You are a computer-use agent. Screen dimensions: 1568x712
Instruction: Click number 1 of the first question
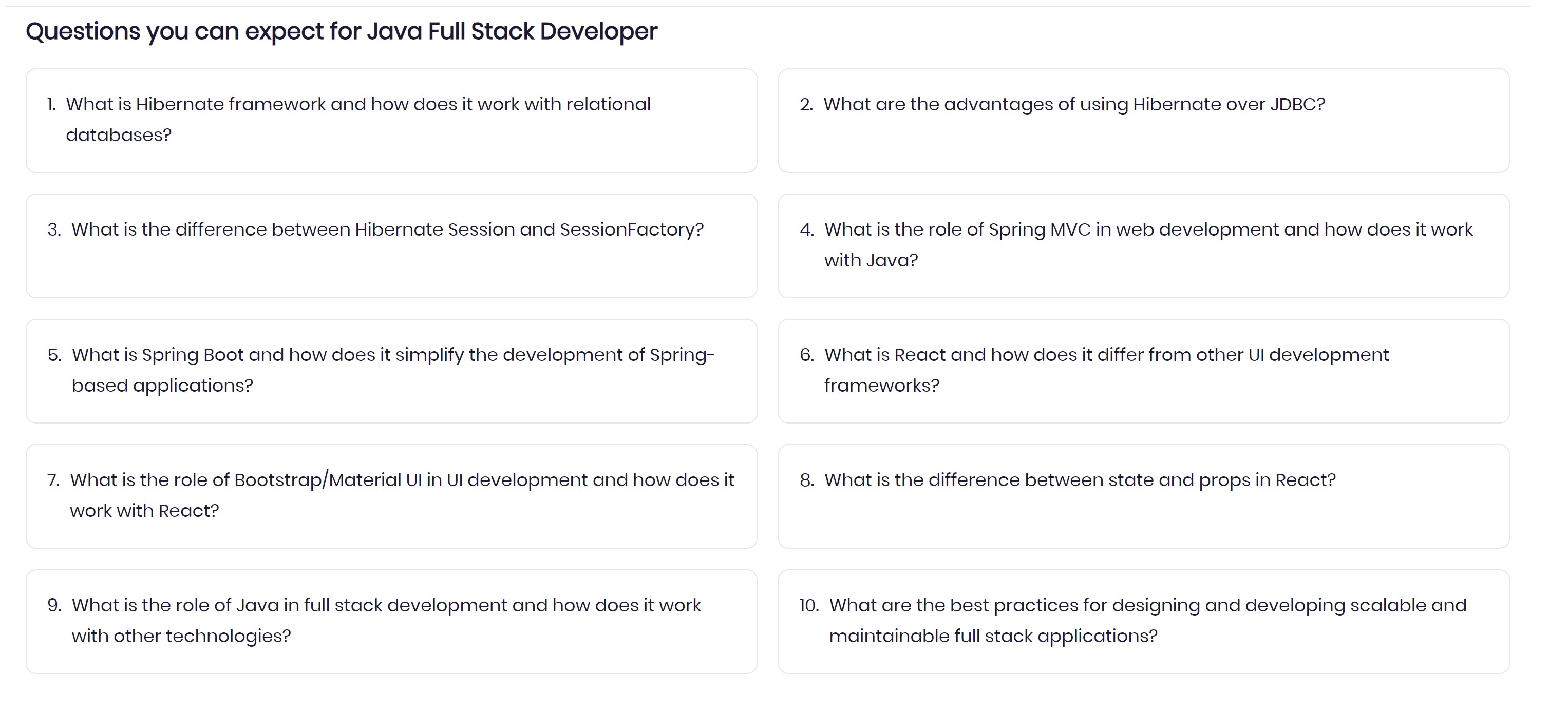click(x=52, y=105)
